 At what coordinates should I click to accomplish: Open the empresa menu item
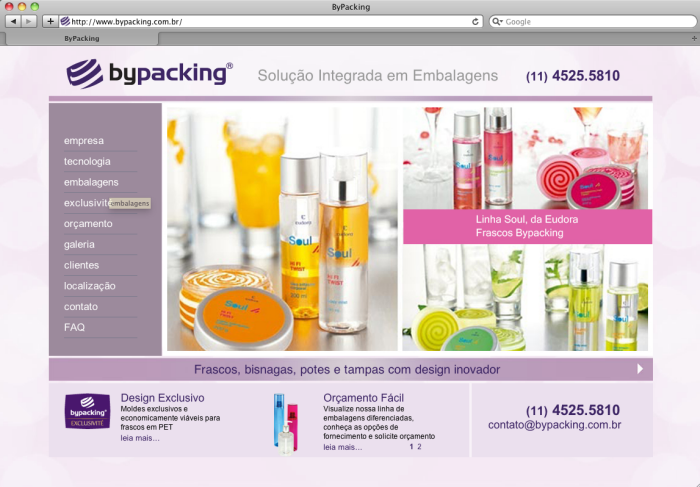tap(84, 141)
